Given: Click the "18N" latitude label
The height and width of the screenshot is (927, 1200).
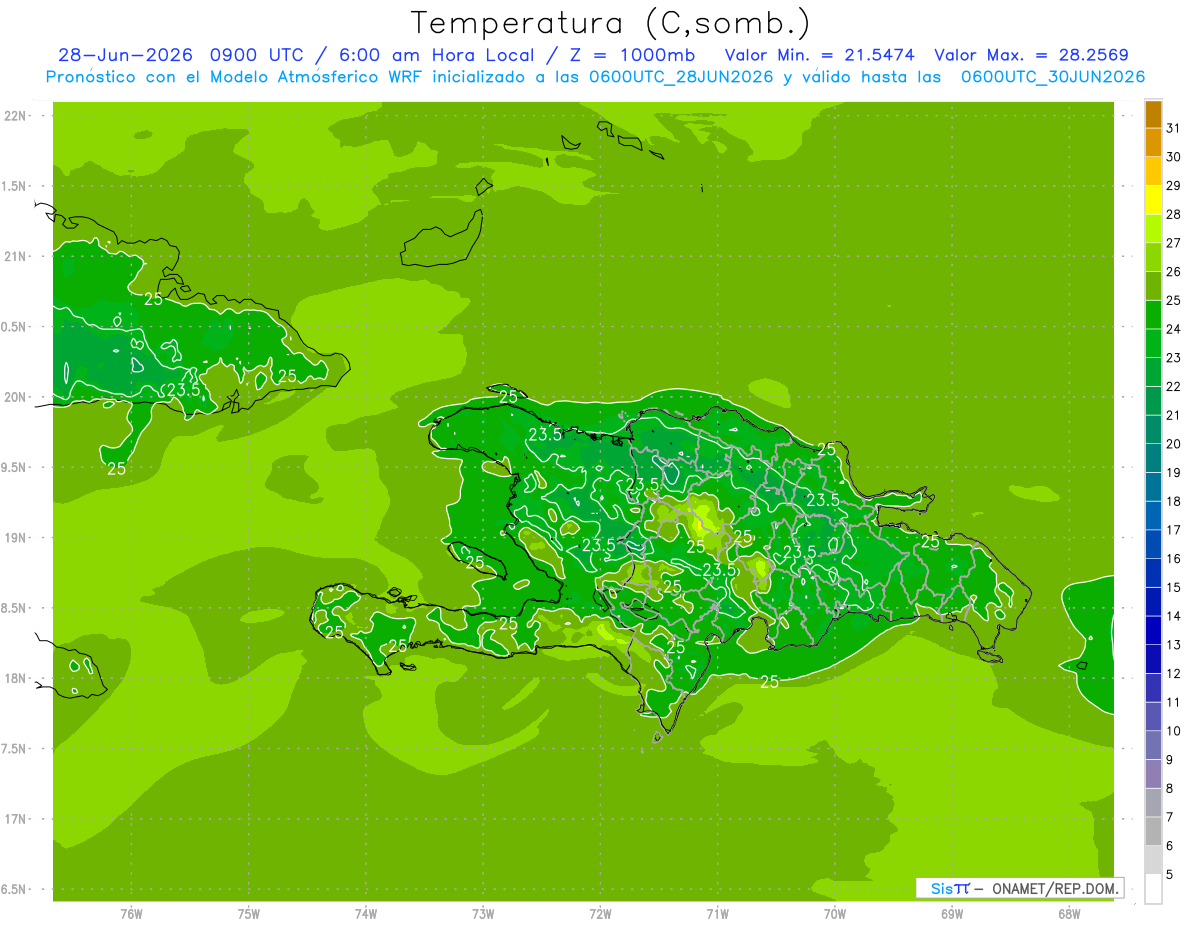Looking at the screenshot, I should click(x=17, y=678).
